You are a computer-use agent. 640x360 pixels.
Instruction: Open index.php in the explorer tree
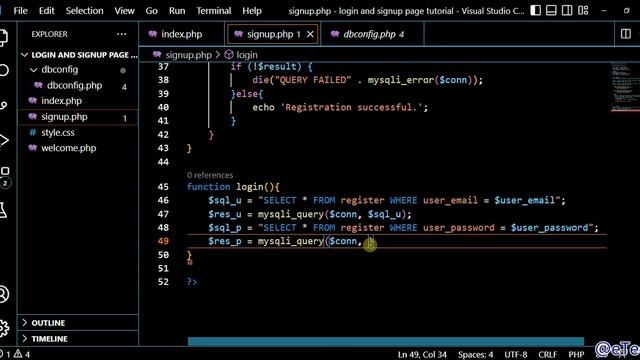pyautogui.click(x=61, y=101)
